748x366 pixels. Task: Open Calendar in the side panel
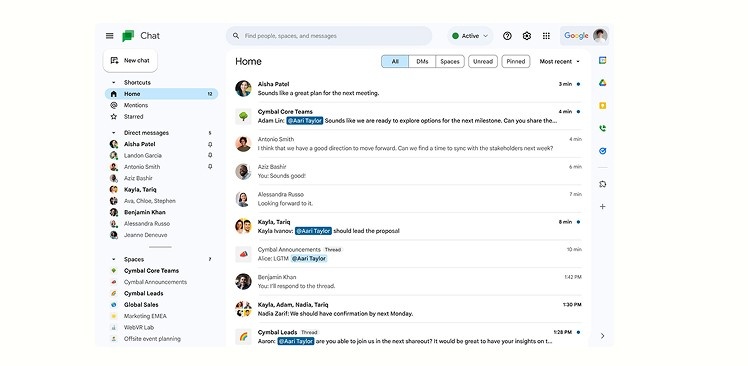point(603,60)
